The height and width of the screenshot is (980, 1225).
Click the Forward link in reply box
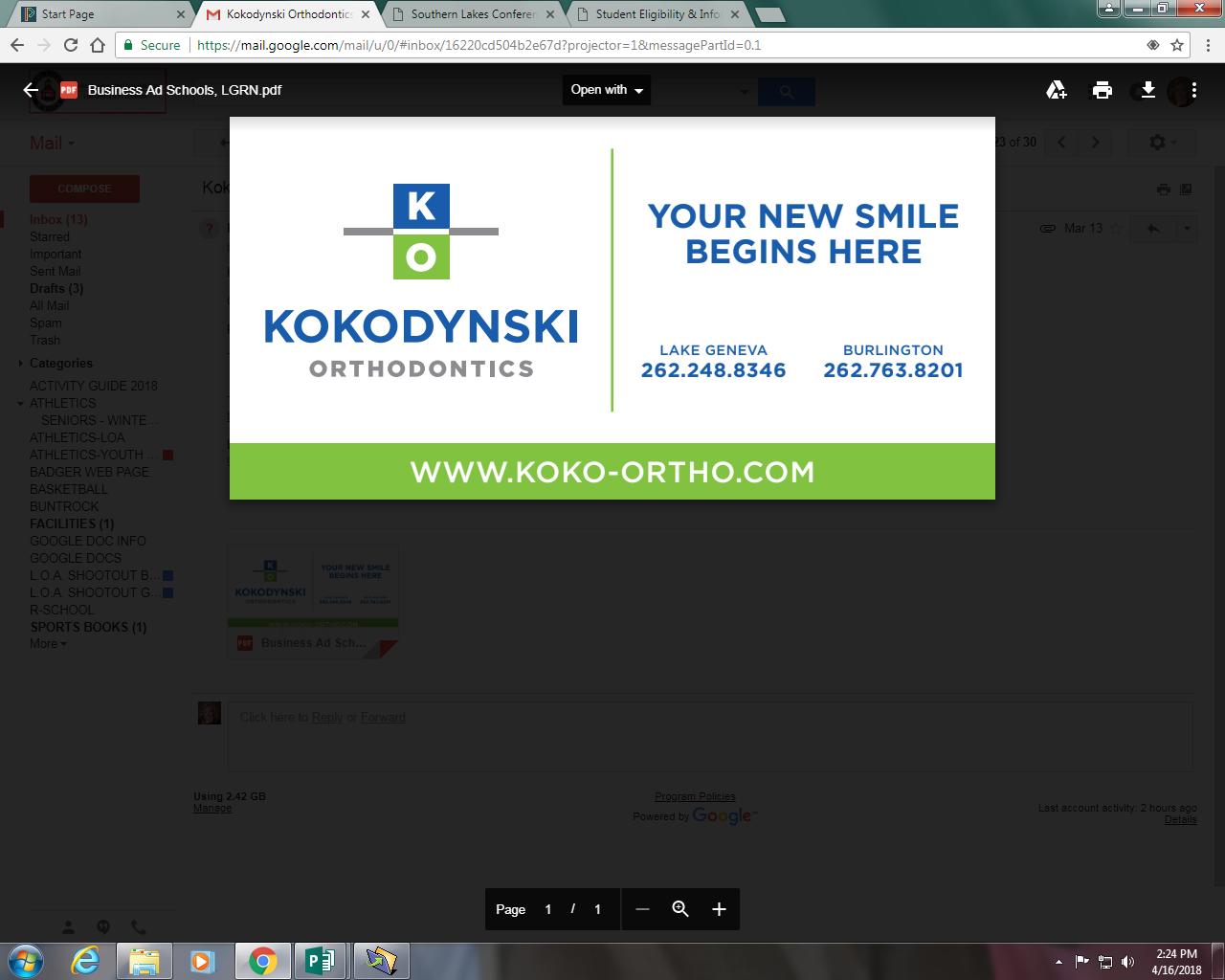pos(383,717)
